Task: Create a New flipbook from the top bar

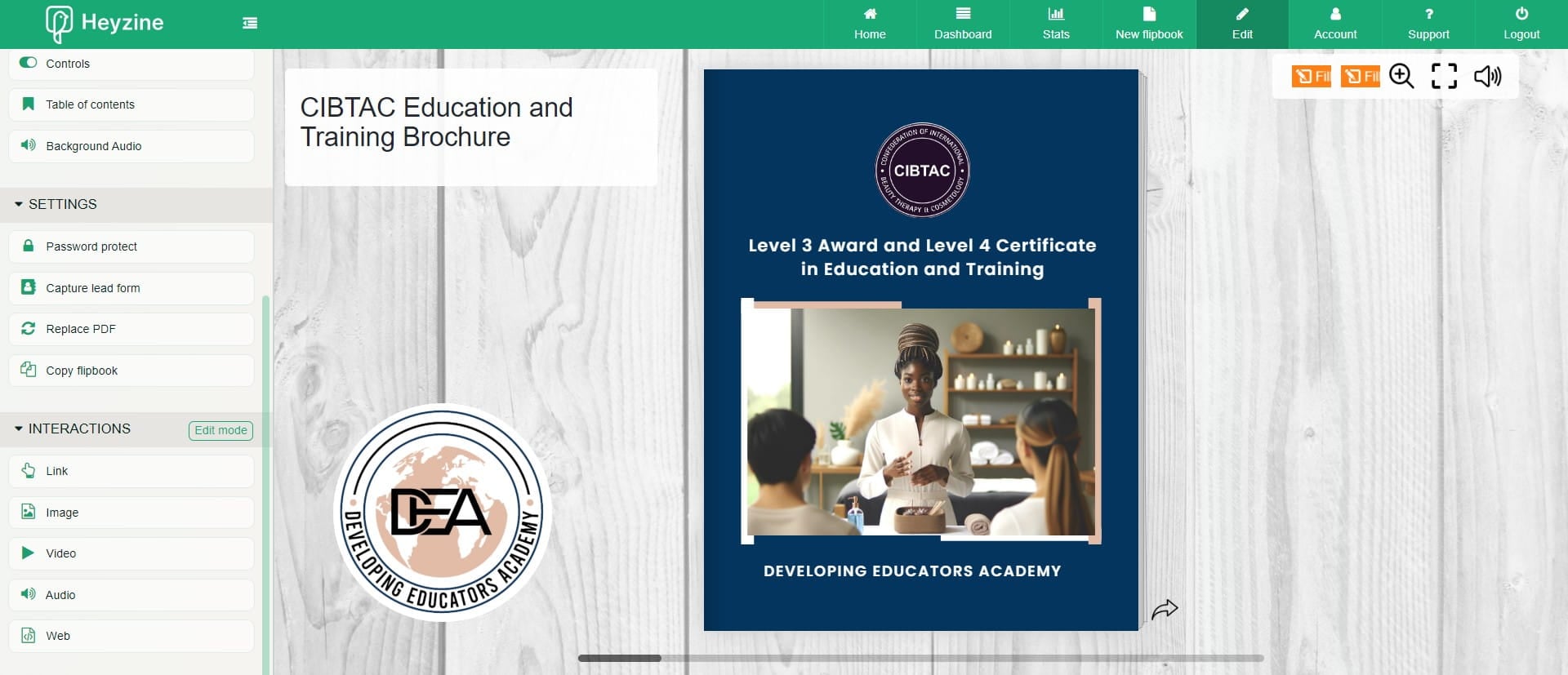Action: tap(1149, 24)
